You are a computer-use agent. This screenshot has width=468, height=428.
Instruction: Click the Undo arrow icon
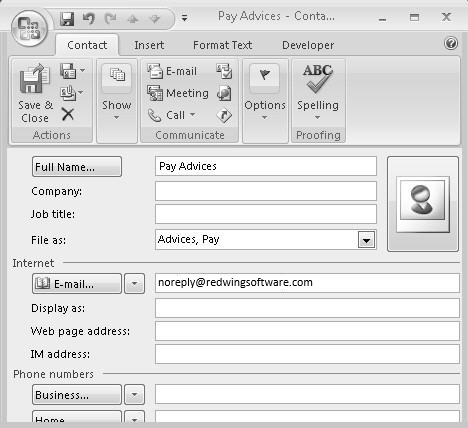(88, 18)
